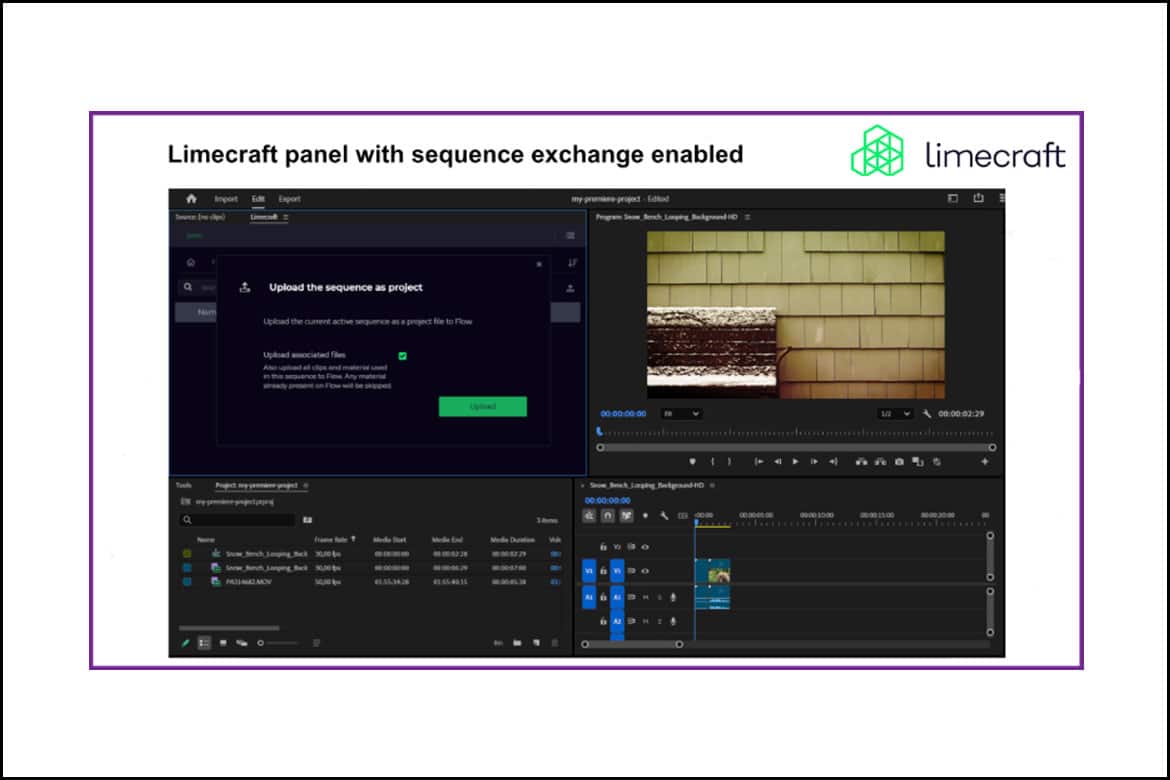Screen dimensions: 1170x780
Task: Uncheck the Upload associated files checkbox
Action: (x=402, y=355)
